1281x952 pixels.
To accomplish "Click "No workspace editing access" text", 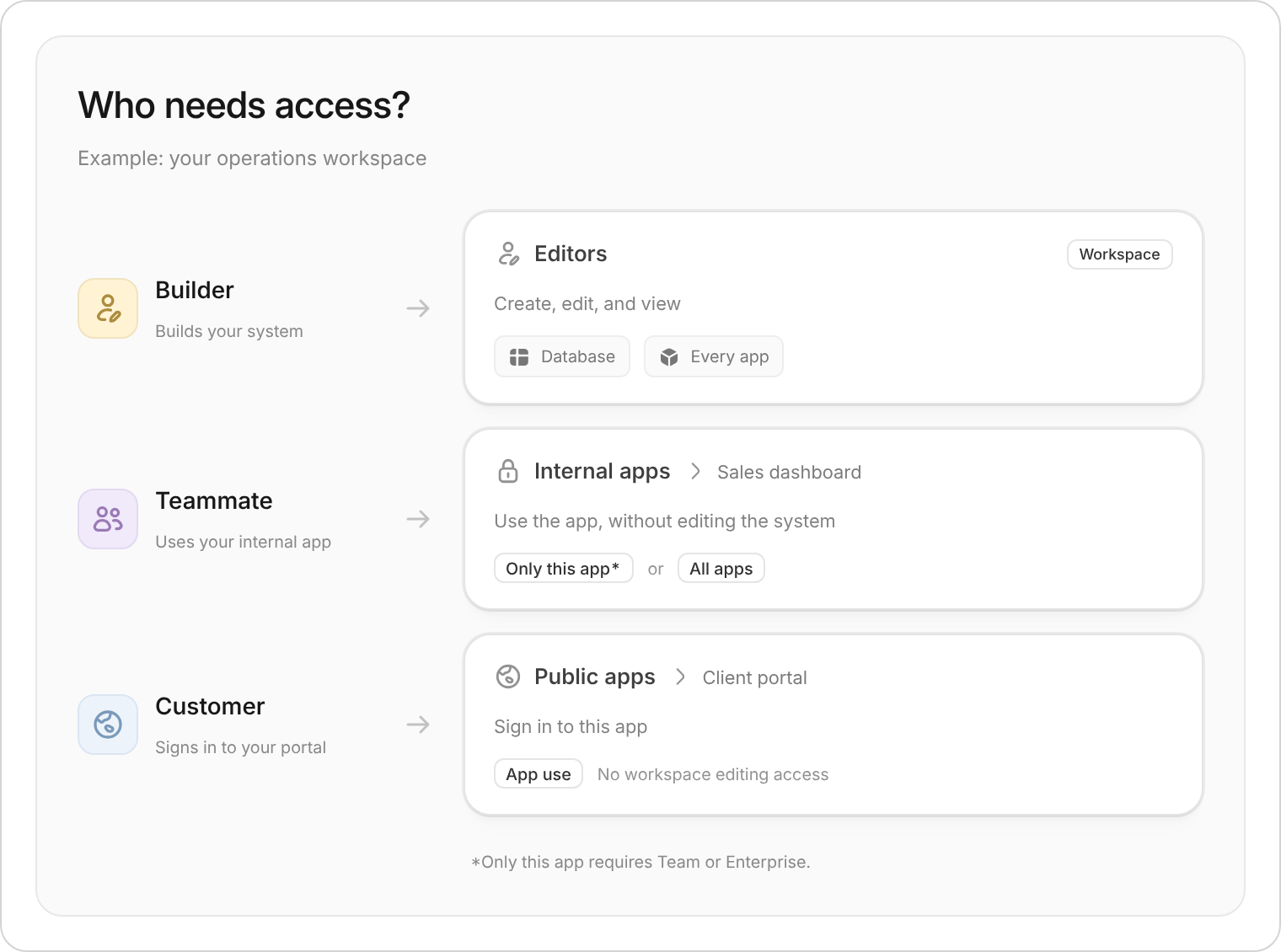I will tap(713, 774).
